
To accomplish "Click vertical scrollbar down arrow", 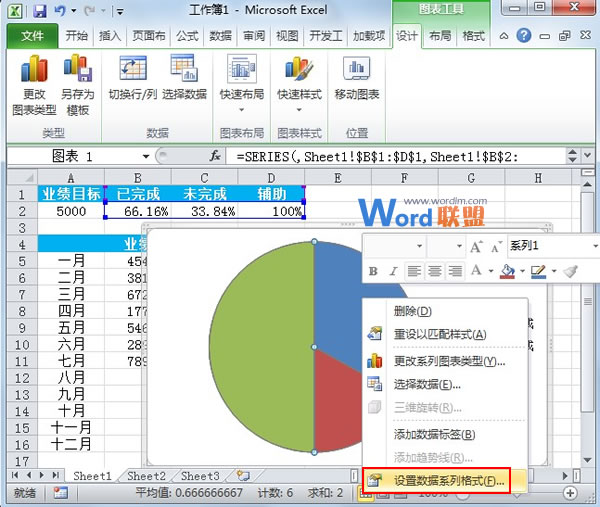I will click(587, 460).
